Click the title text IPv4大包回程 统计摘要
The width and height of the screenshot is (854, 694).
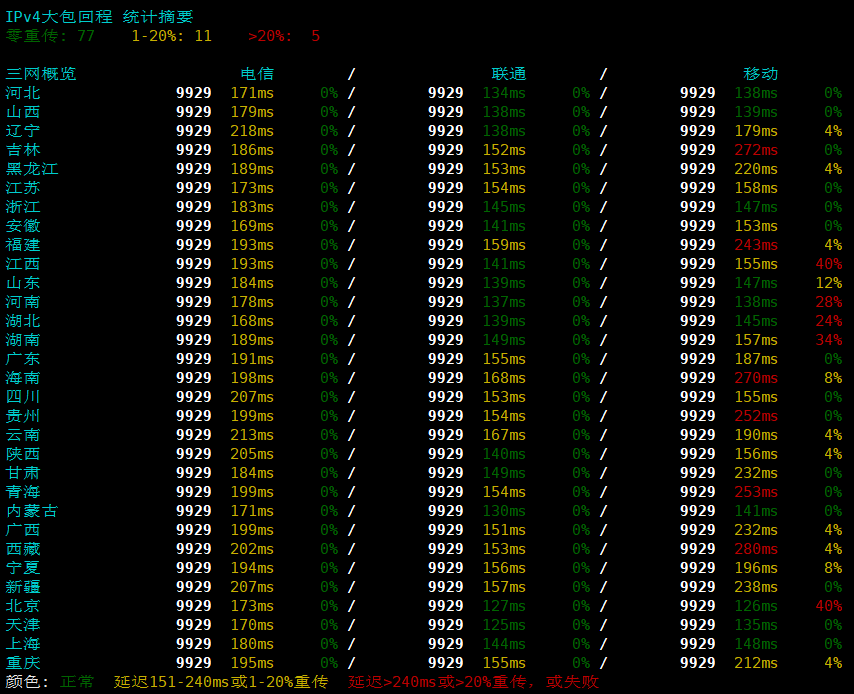point(99,17)
